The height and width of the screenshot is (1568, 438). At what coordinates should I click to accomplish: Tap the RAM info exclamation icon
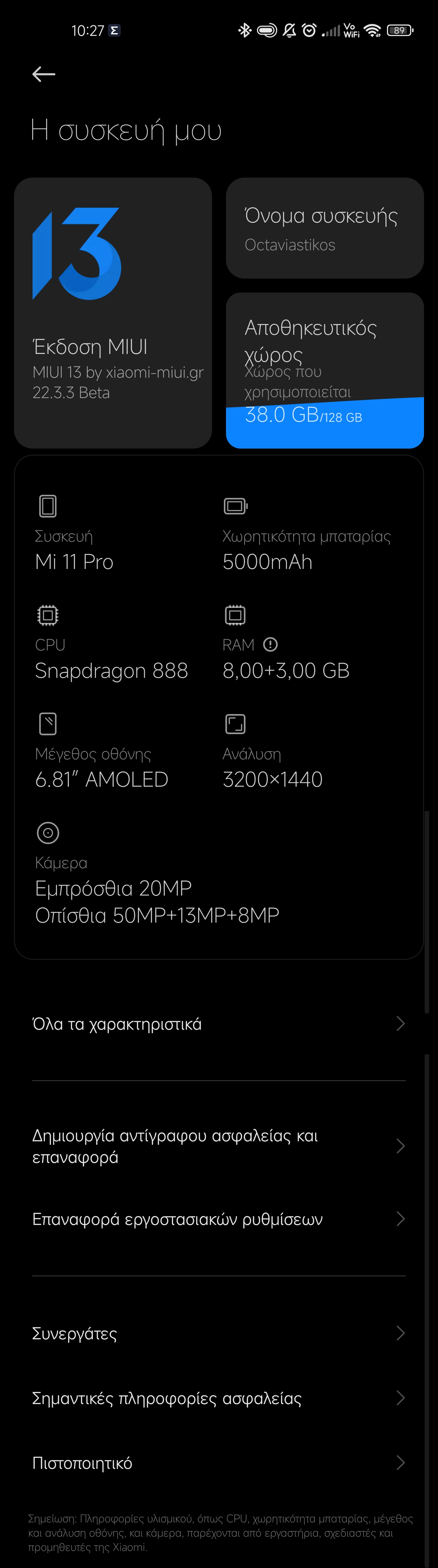coord(270,644)
